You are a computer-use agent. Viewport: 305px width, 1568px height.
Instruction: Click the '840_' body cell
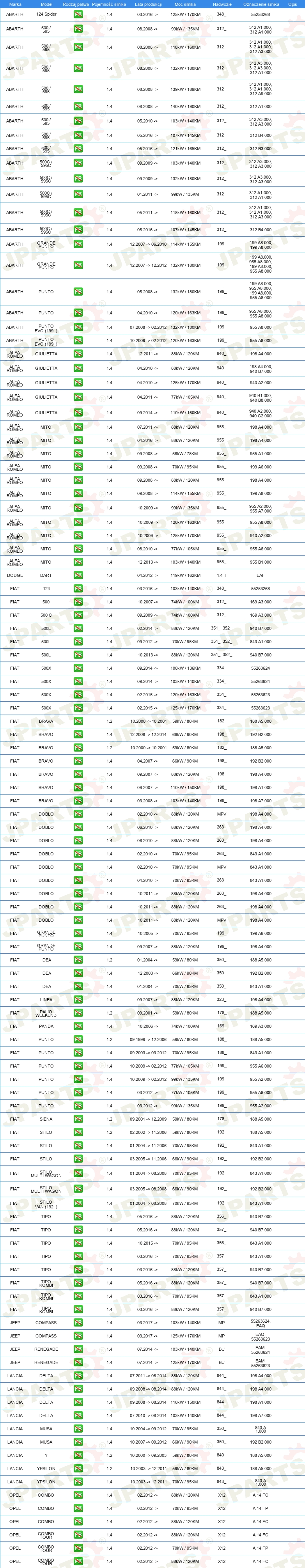pos(221,1455)
